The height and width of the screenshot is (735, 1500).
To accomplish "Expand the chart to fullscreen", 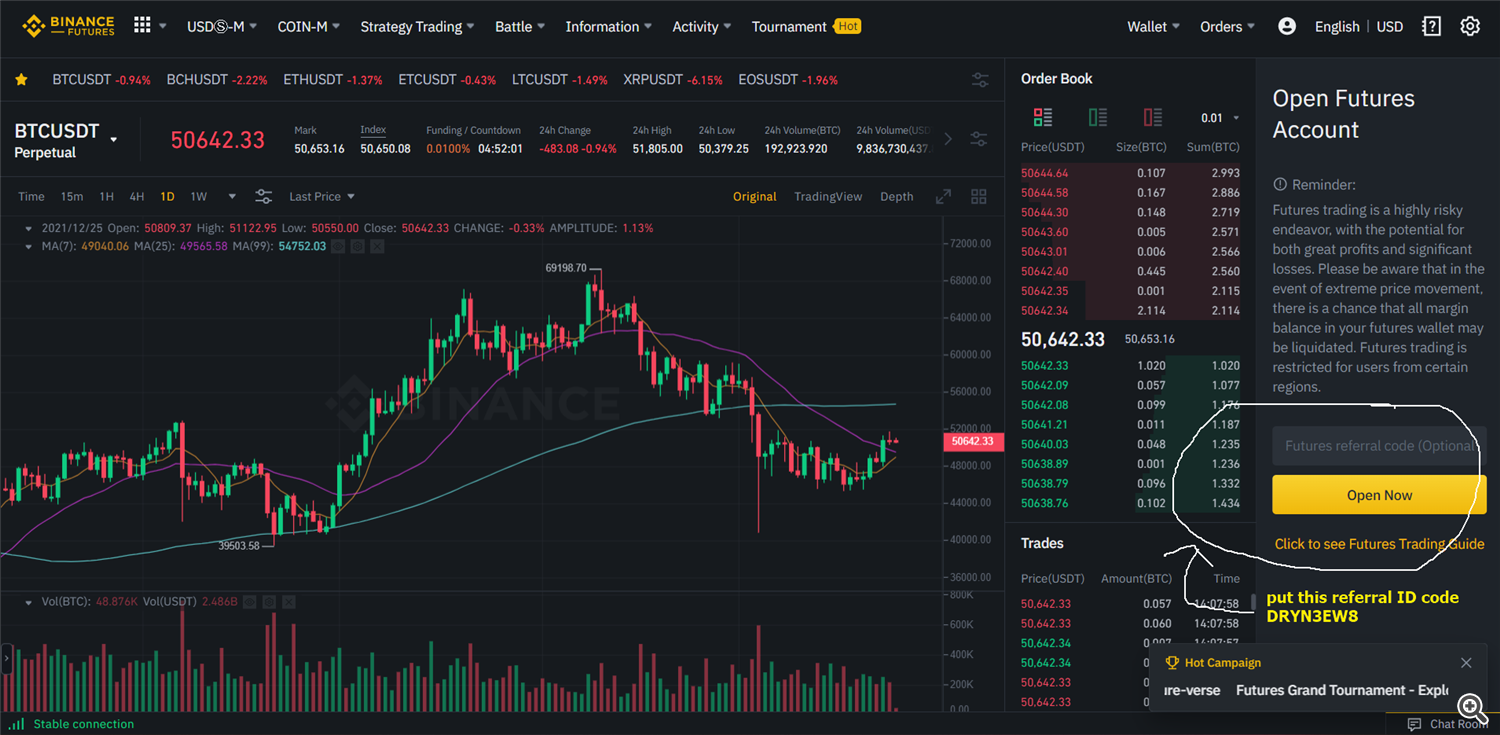I will click(943, 197).
